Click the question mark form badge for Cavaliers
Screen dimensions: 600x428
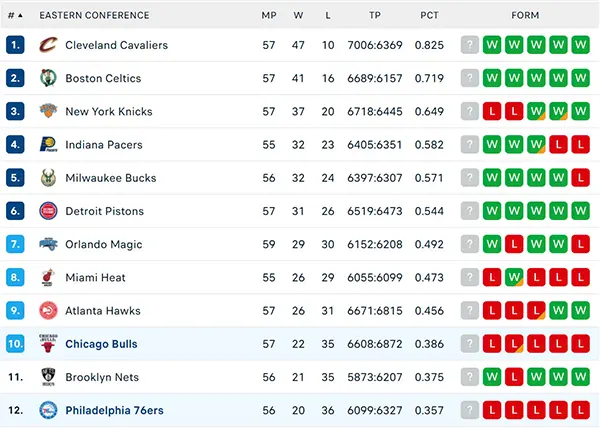coord(470,45)
